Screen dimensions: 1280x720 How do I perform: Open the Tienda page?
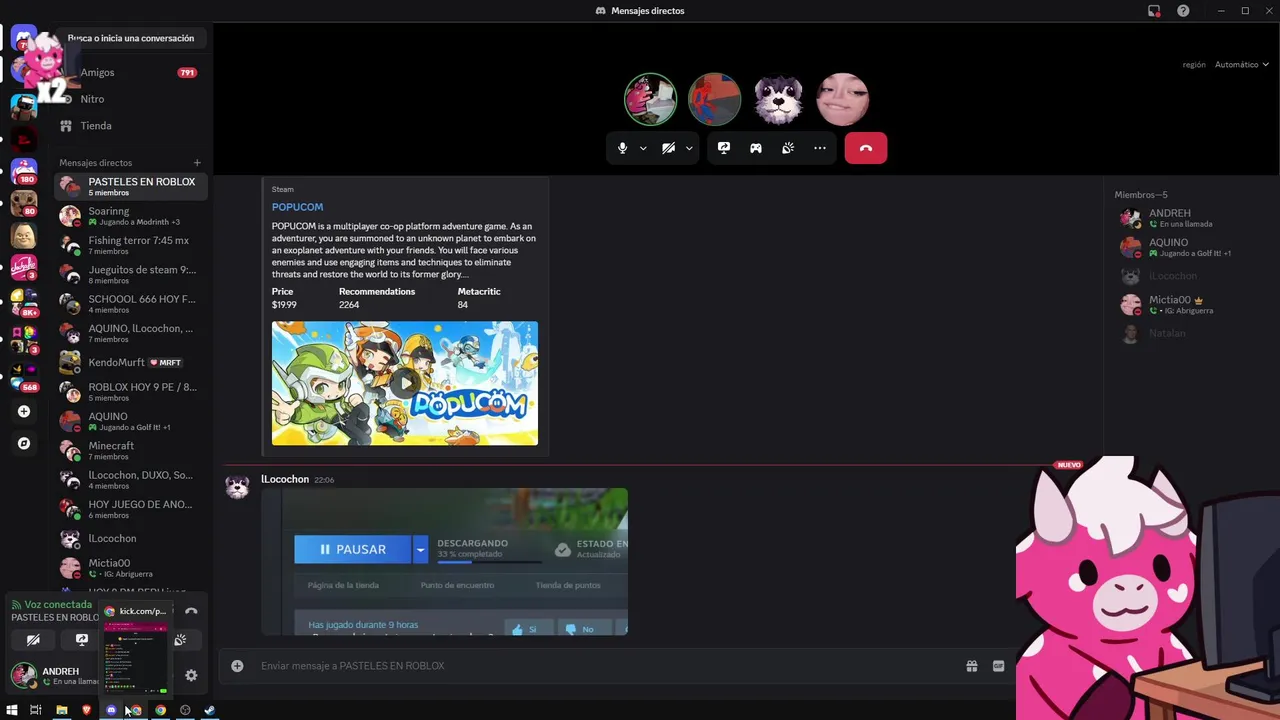coord(131,126)
